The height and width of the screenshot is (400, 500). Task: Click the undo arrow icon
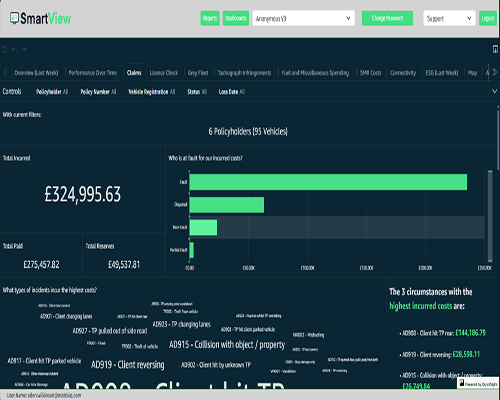(14, 50)
